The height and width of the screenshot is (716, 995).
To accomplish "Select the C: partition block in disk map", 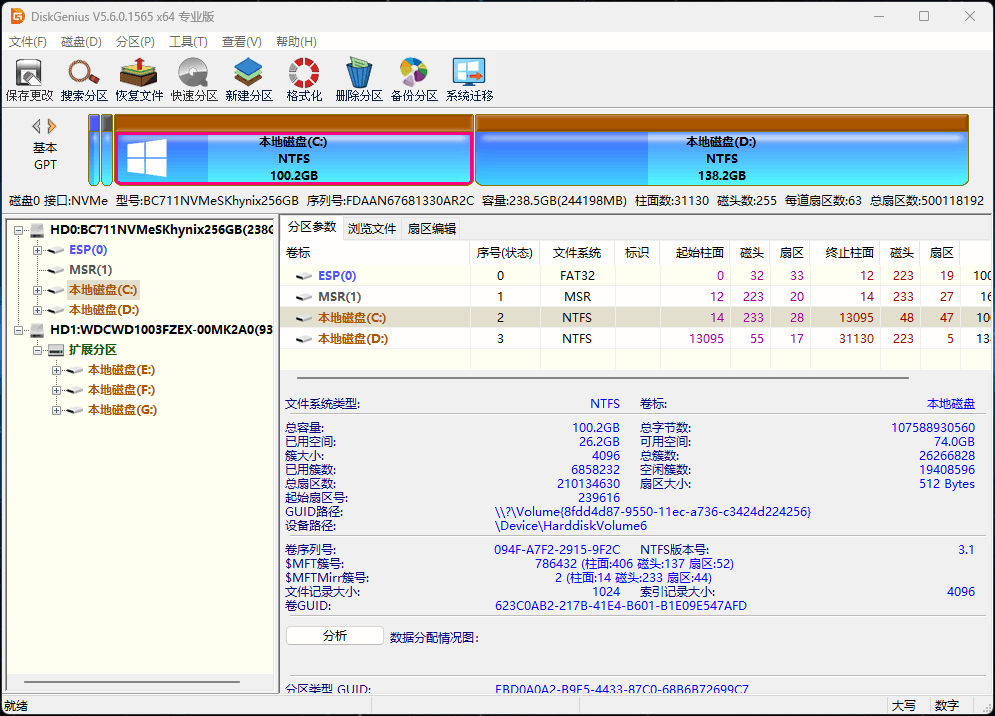I will (293, 150).
